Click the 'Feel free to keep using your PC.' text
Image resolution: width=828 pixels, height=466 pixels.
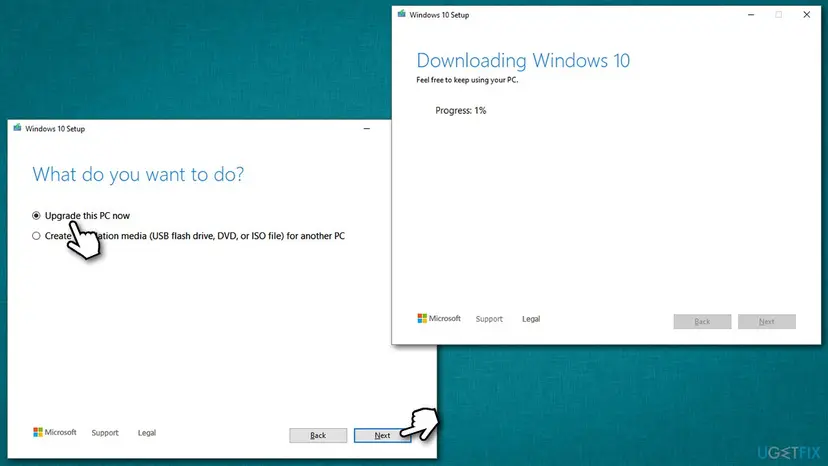tap(467, 80)
